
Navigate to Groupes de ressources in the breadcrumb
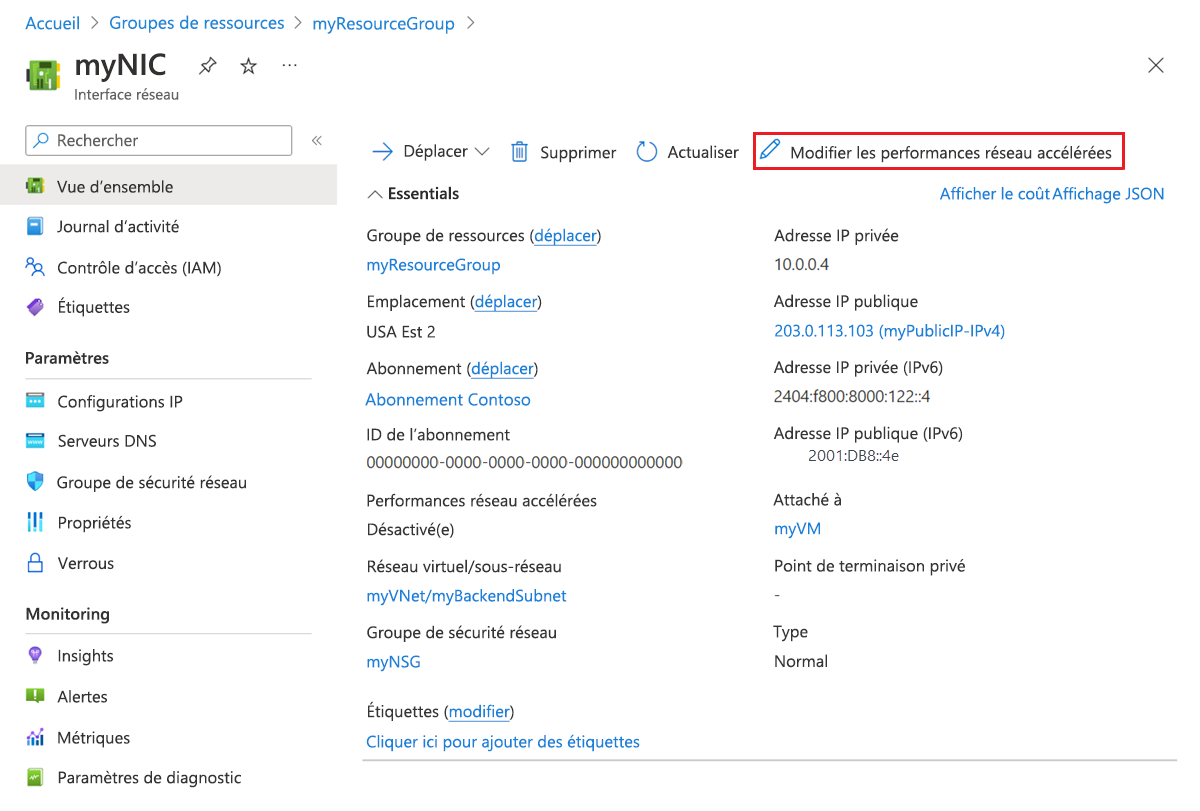[196, 23]
